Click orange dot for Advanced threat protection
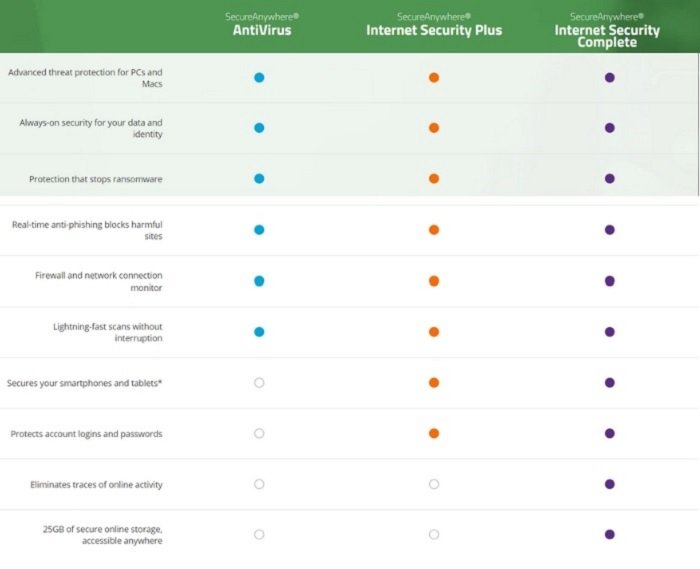Screen dimensions: 700x569 (434, 78)
